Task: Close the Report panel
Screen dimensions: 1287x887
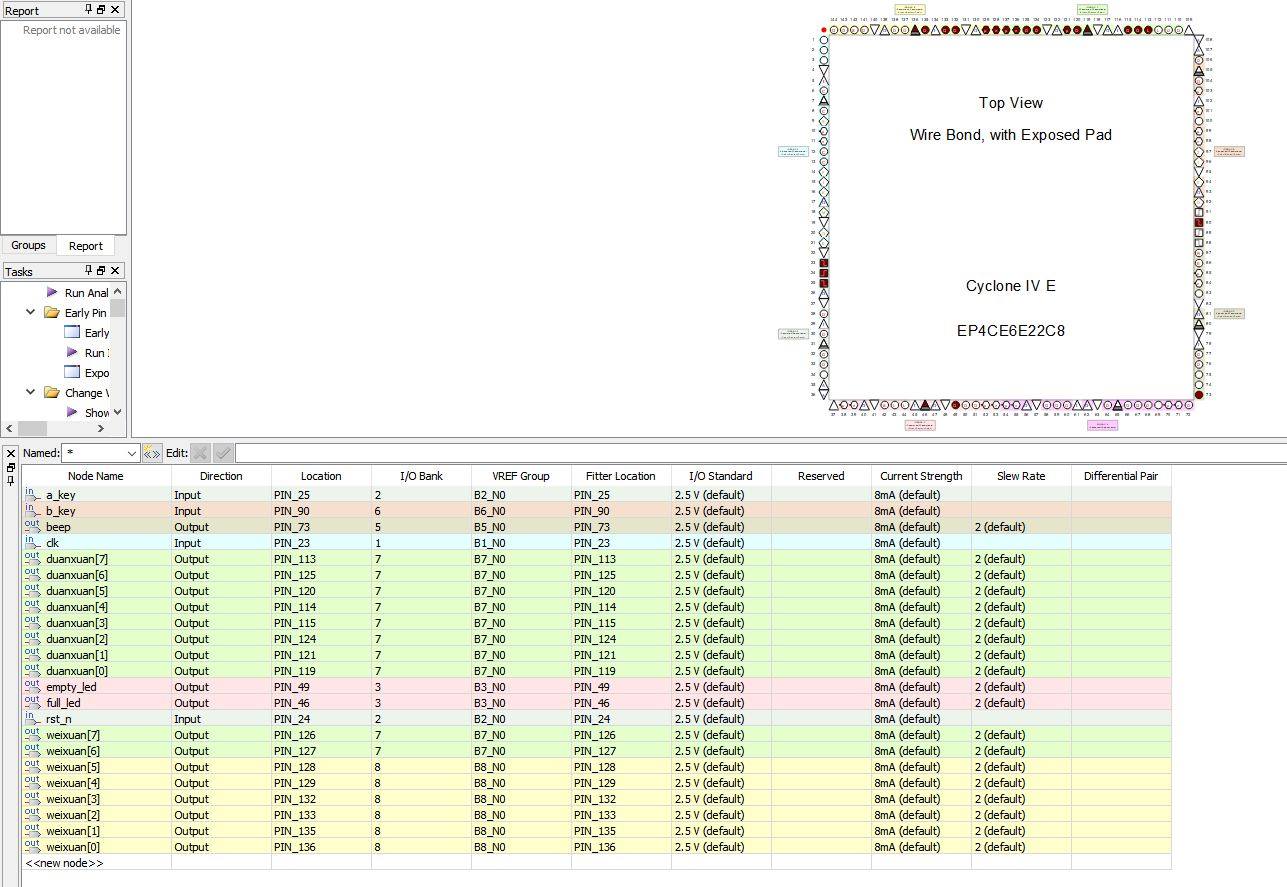Action: click(x=115, y=9)
